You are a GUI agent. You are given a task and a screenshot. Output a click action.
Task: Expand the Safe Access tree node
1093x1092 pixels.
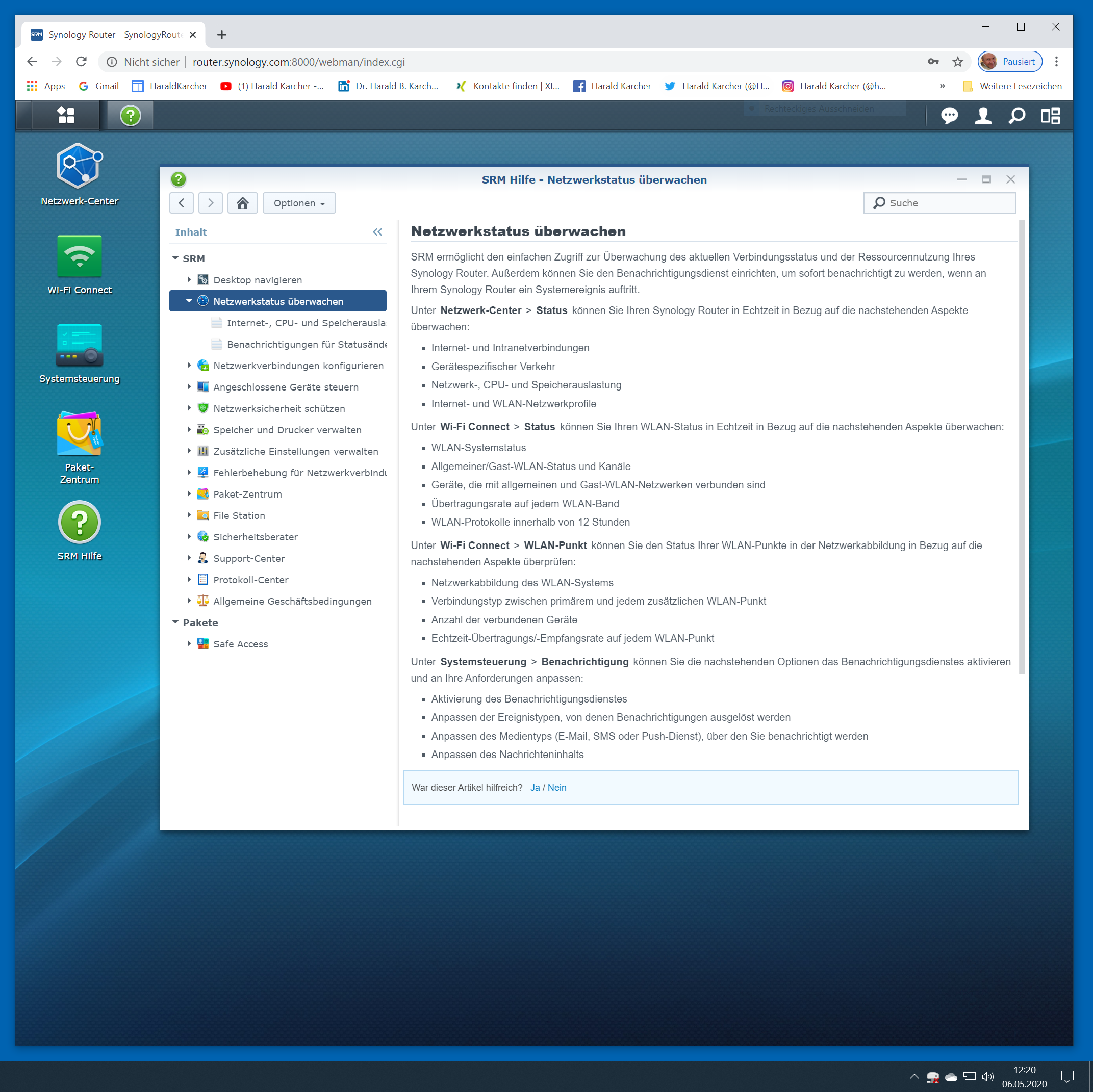coord(189,643)
